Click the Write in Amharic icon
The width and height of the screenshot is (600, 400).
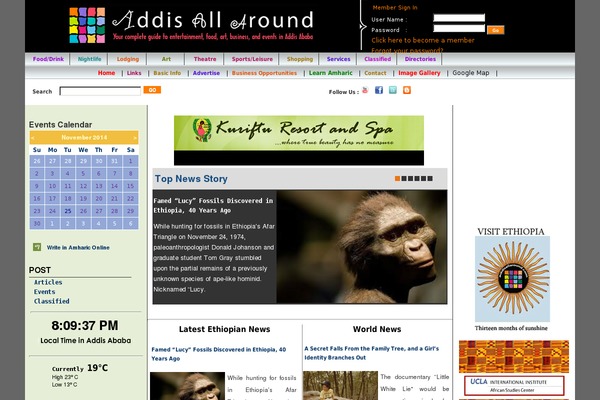[37, 247]
